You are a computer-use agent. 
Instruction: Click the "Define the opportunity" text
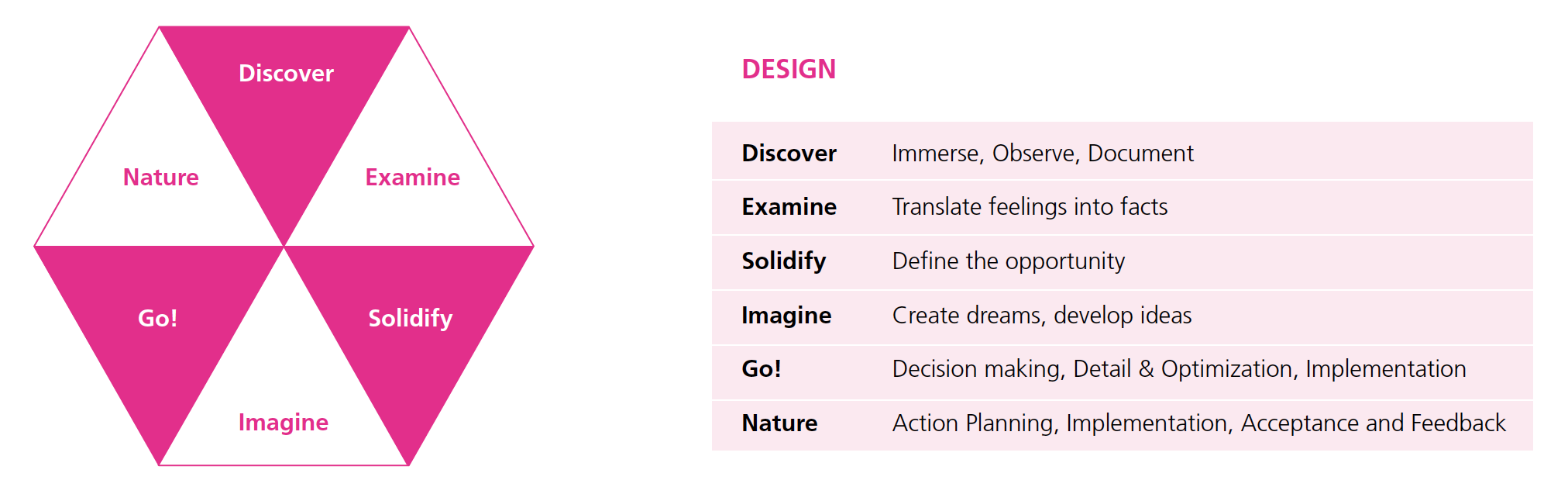click(x=1008, y=261)
